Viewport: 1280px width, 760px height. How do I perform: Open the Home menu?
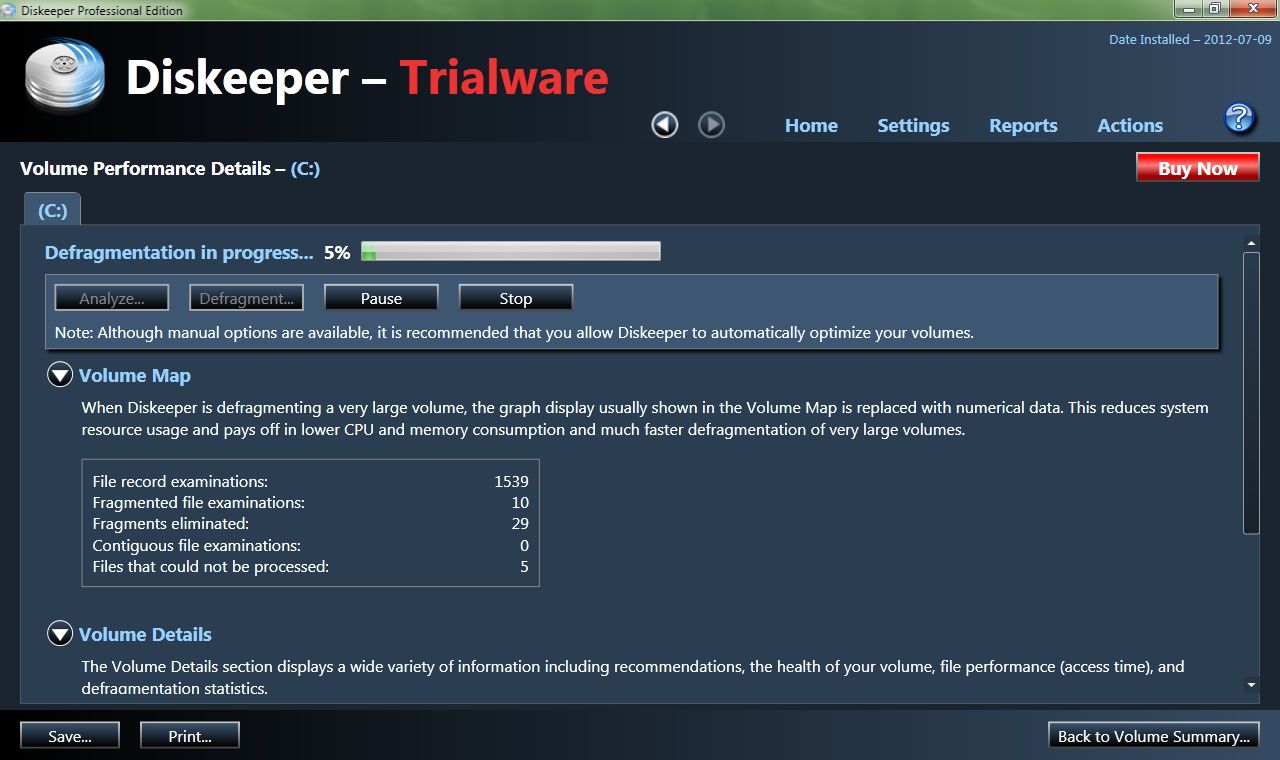pos(811,125)
